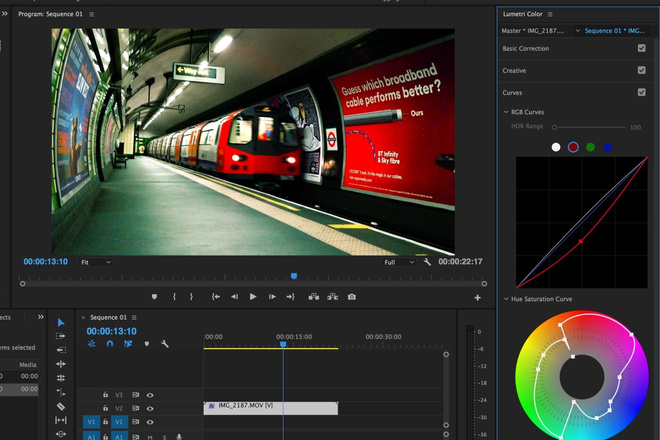The width and height of the screenshot is (660, 440).
Task: Toggle V3 track lock
Action: [x=105, y=395]
